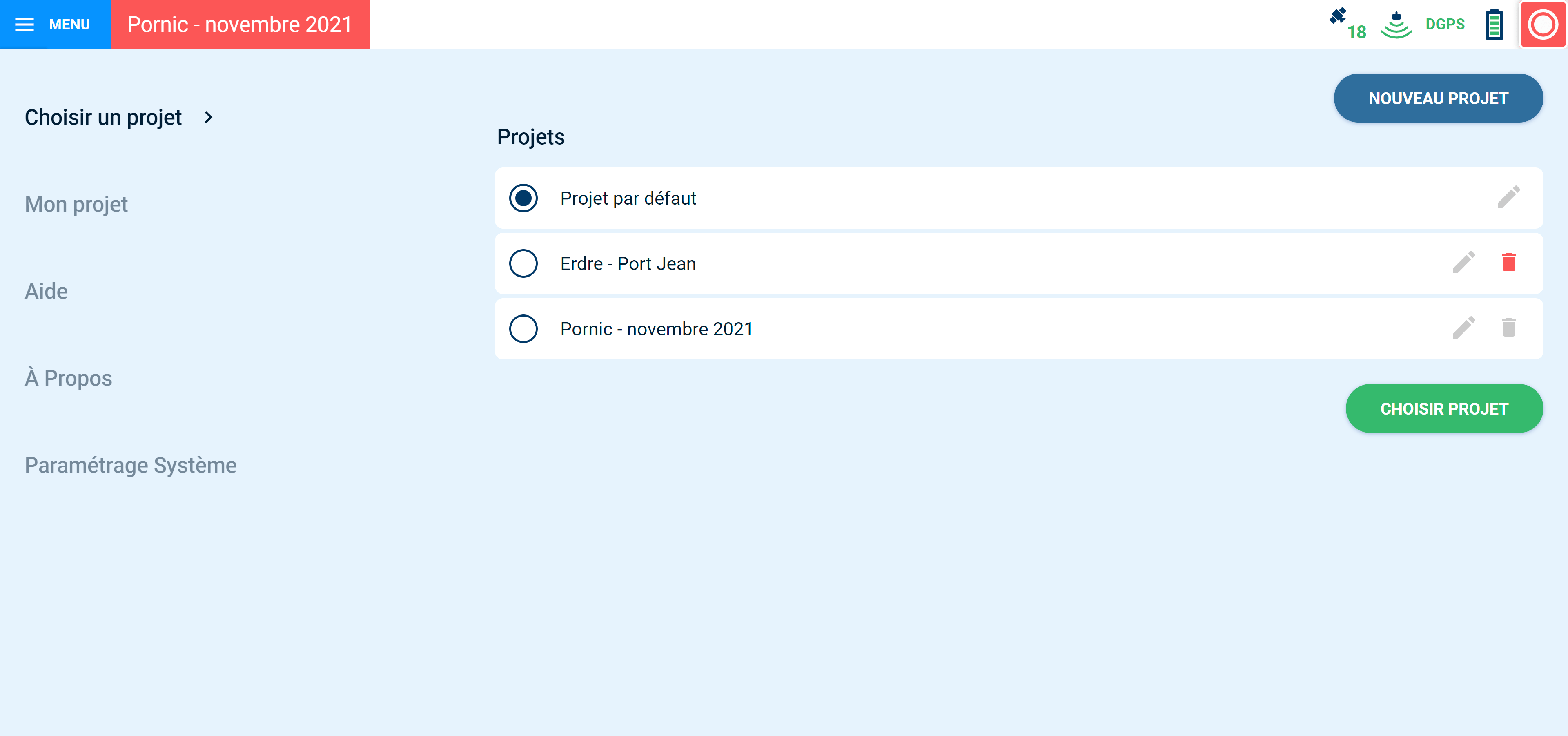The image size is (1568, 736).
Task: Click the red record button icon
Action: (1542, 25)
